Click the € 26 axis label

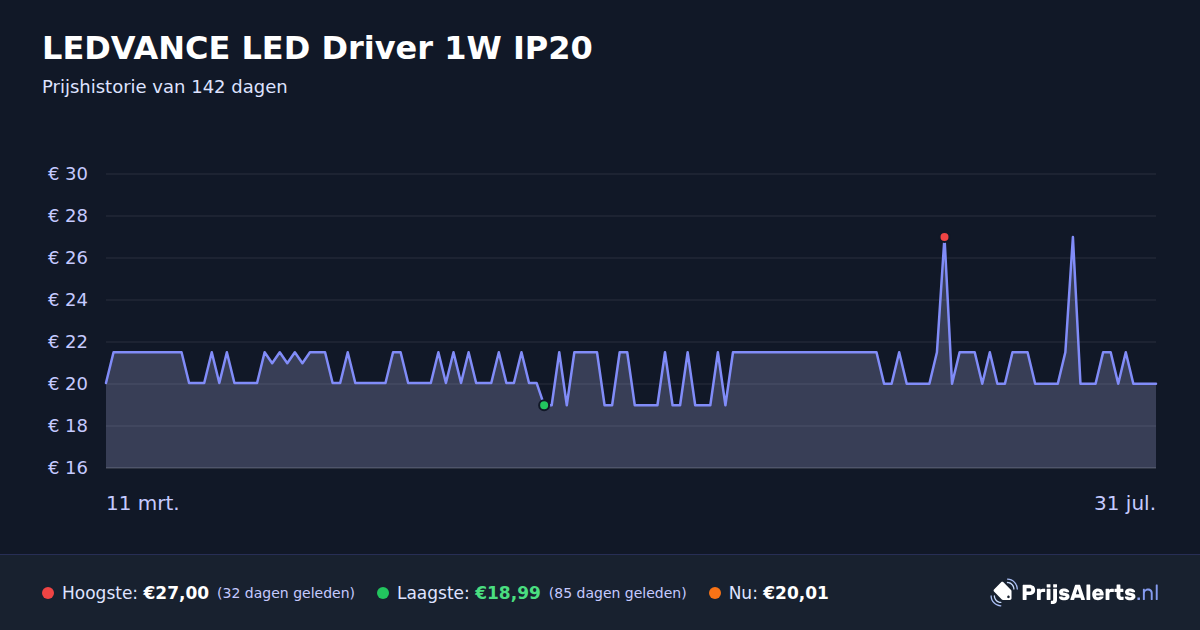point(68,258)
